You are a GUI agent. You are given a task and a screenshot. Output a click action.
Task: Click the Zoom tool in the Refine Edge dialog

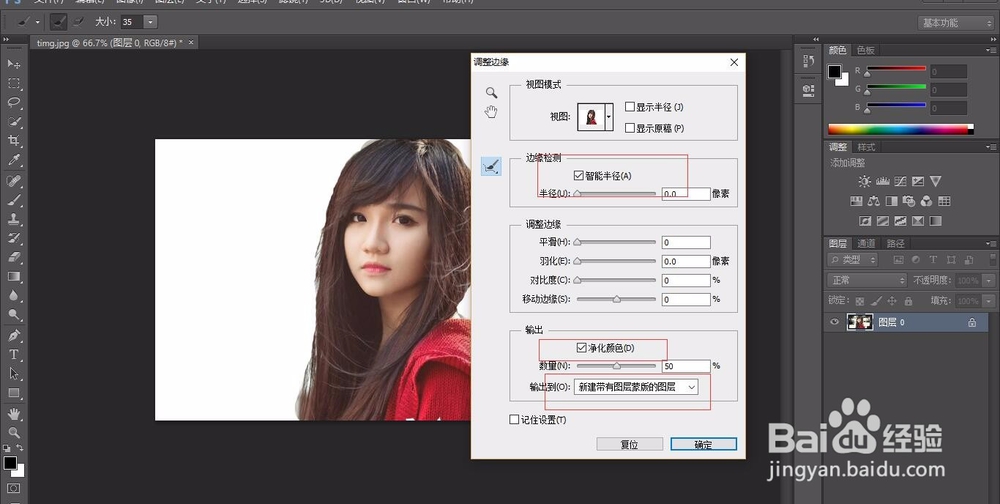click(x=491, y=93)
